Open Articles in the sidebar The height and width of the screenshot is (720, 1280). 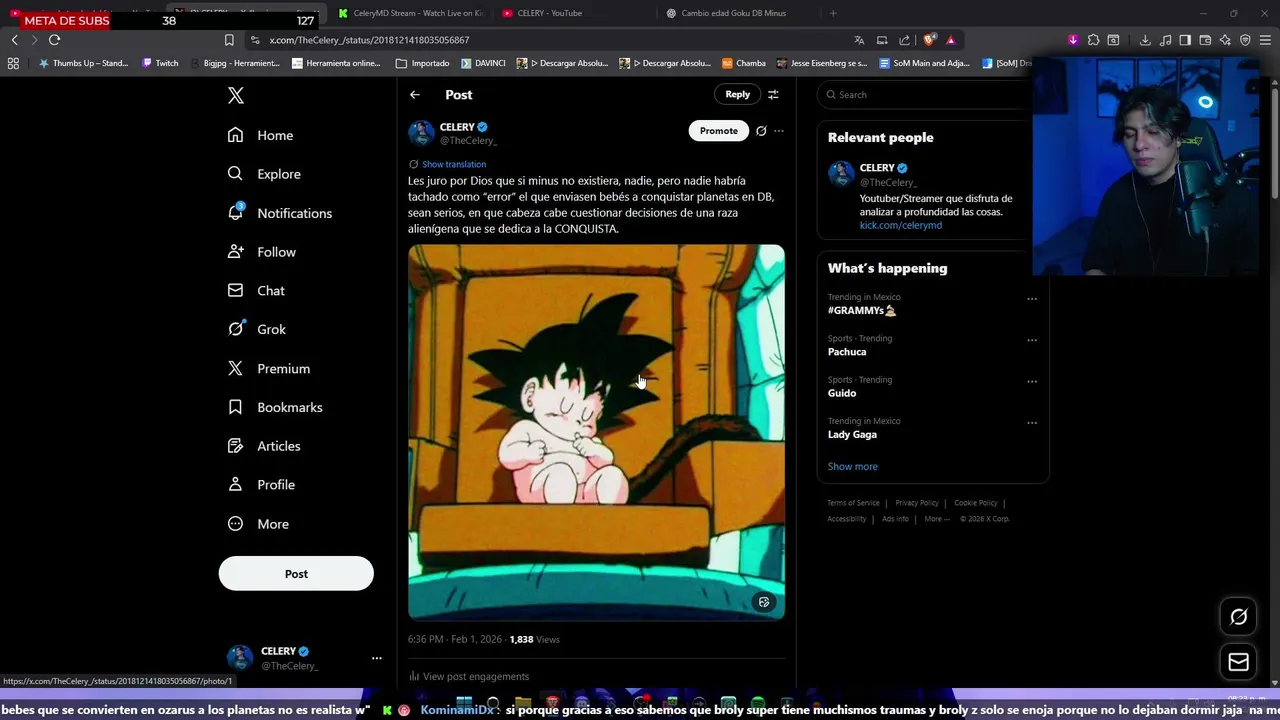pos(263,446)
